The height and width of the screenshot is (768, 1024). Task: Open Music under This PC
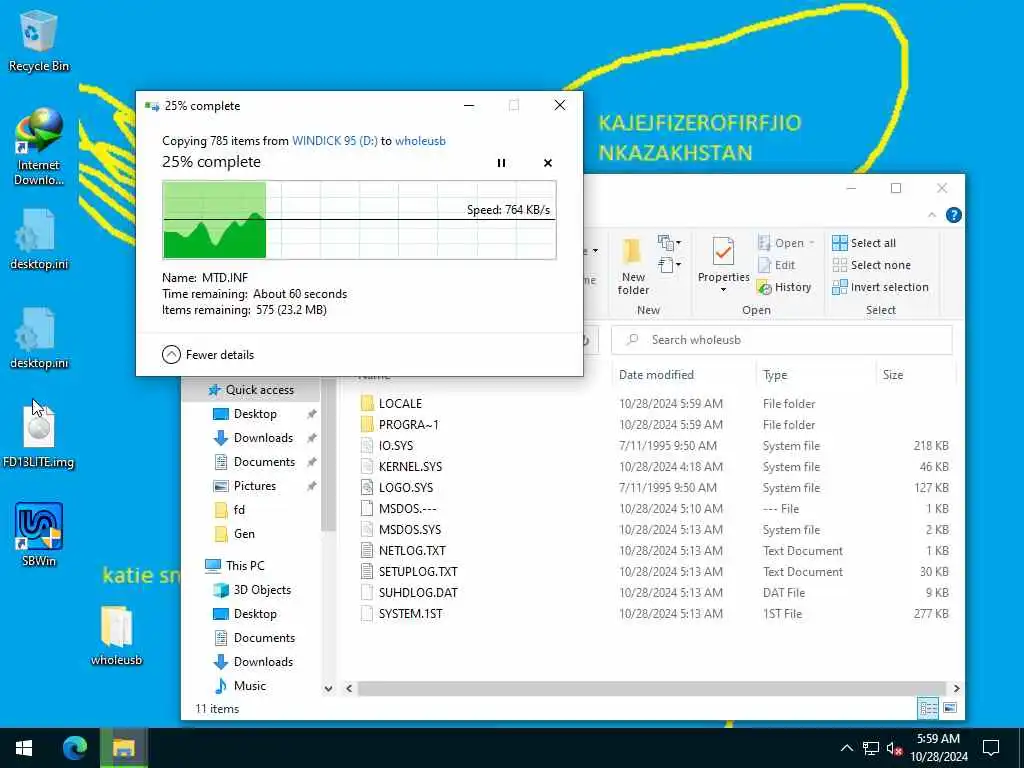click(240, 686)
